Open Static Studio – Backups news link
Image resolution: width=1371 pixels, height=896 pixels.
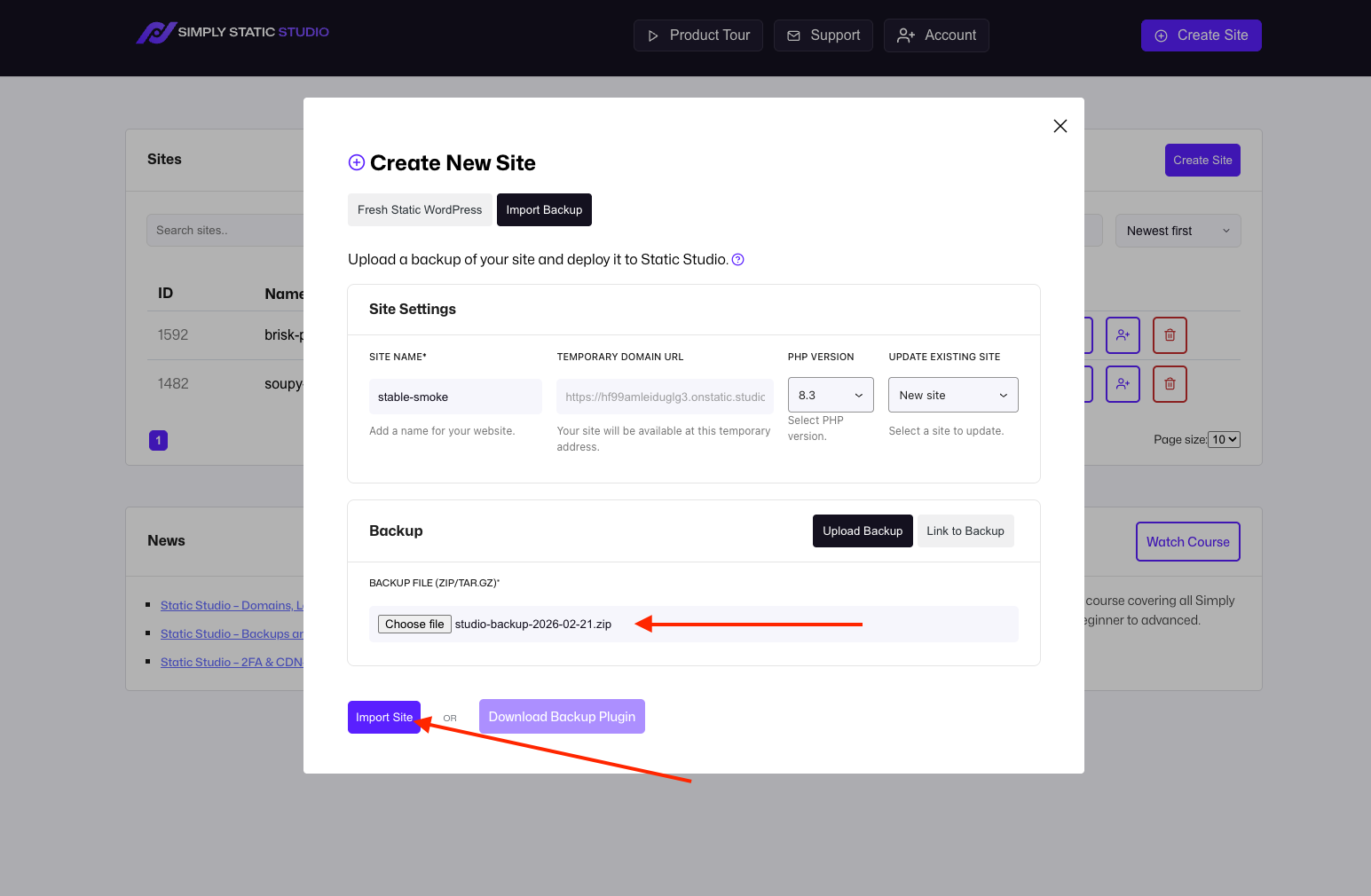(x=232, y=633)
